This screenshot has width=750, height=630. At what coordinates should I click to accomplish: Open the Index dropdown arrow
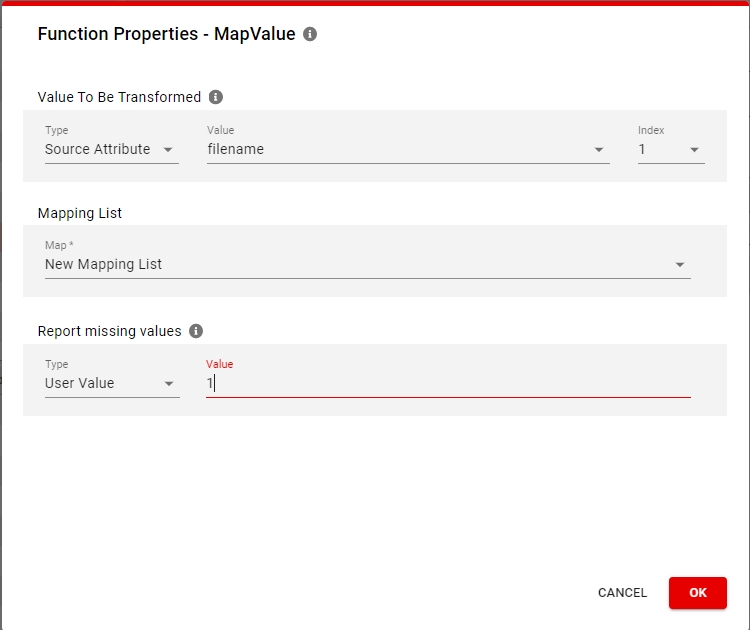(695, 150)
